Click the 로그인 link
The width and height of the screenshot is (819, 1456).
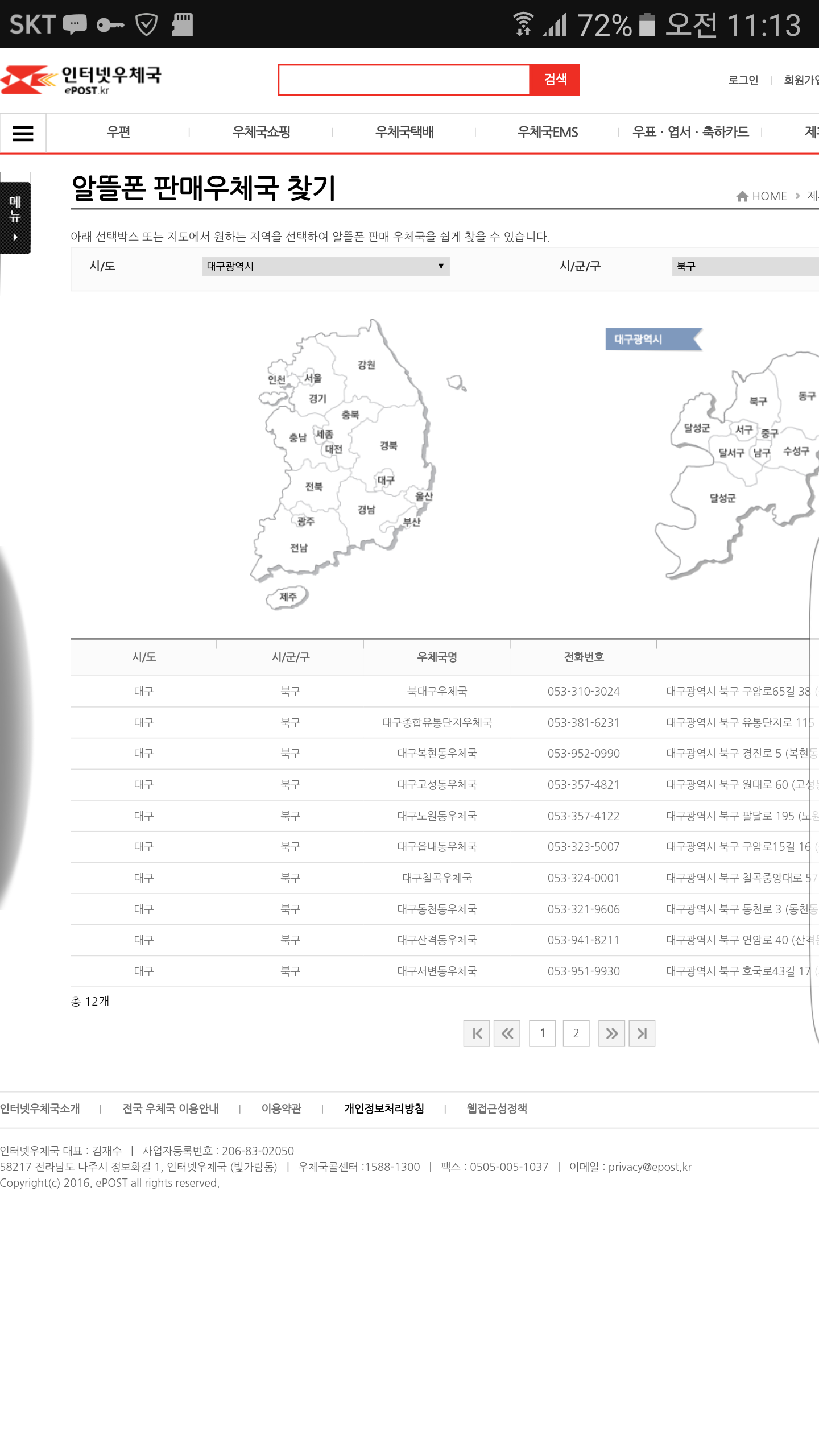point(743,80)
